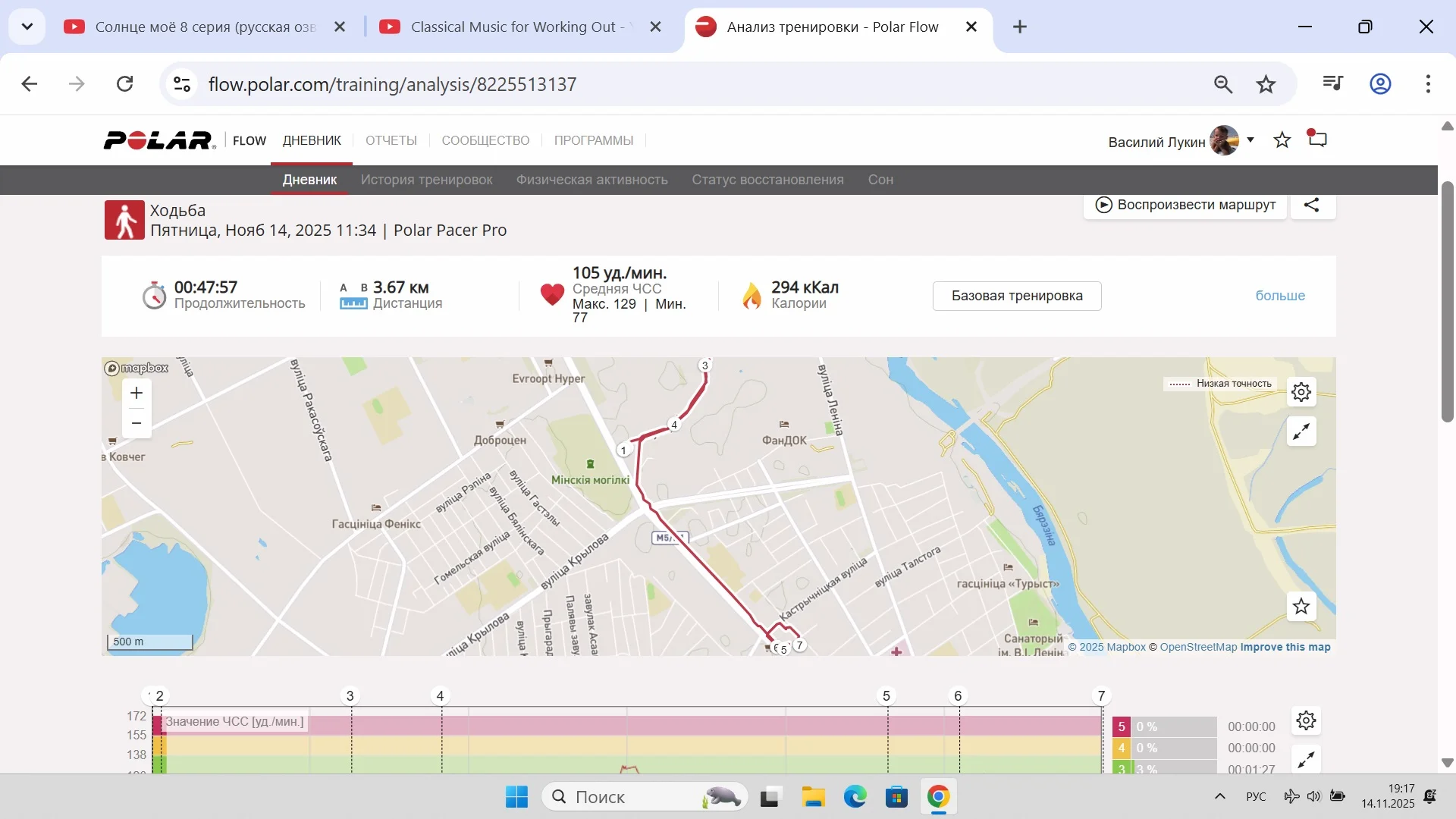Screen dimensions: 1456x819
Task: Click the Базовая тренировка button
Action: 1017,296
